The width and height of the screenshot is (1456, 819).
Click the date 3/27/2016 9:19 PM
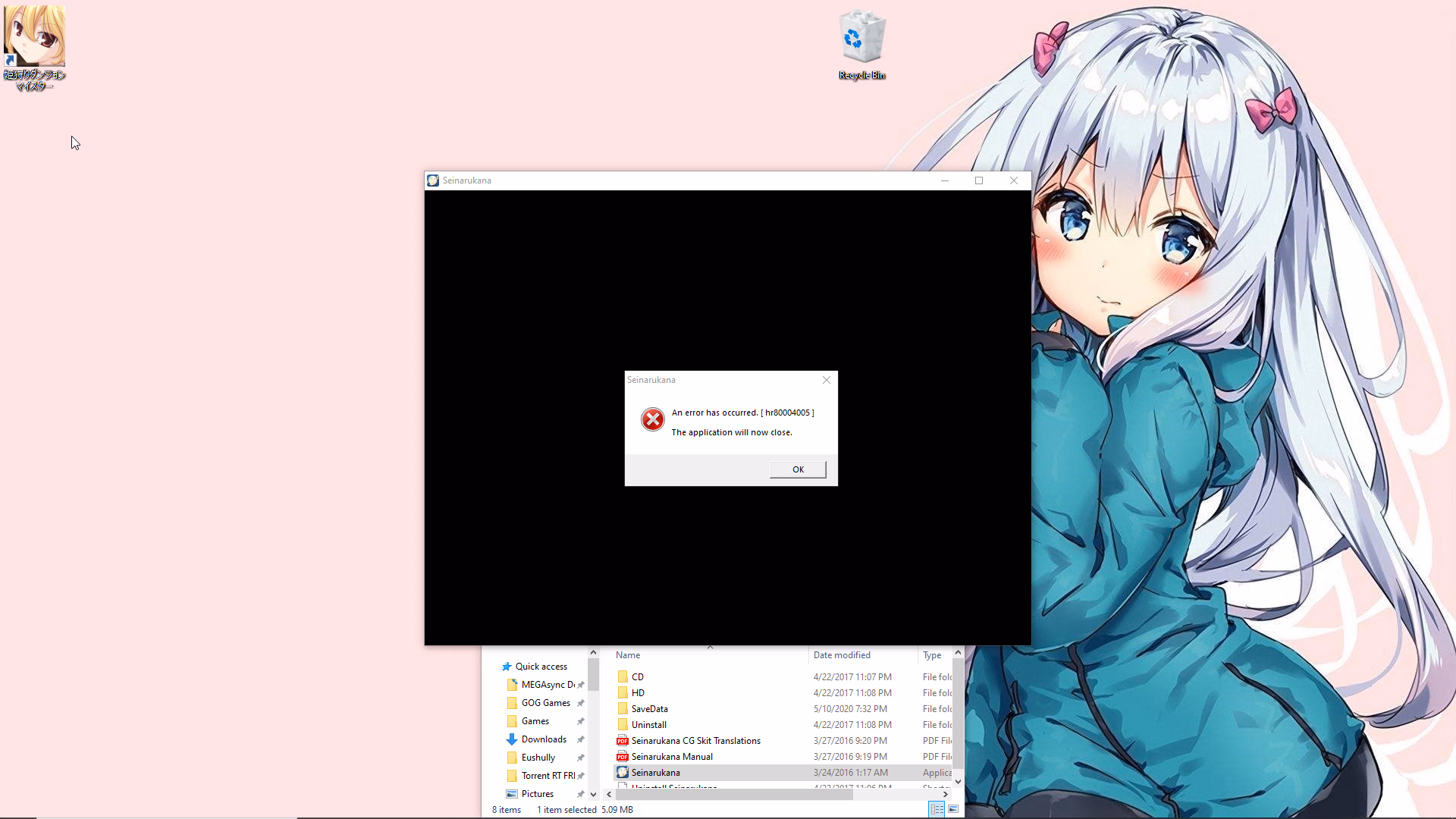[x=850, y=757]
